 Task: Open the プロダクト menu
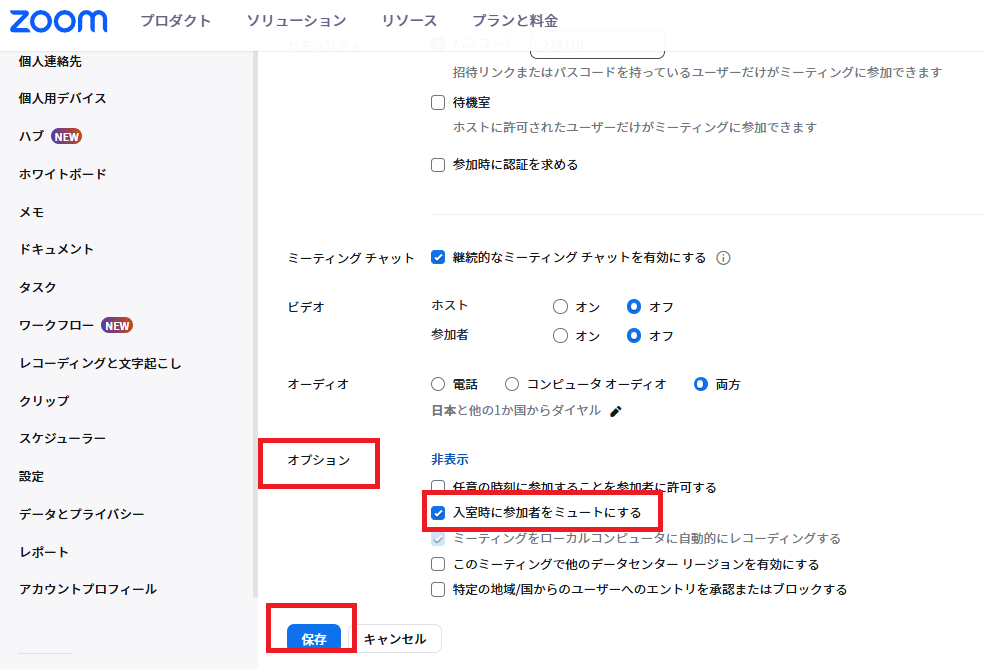[x=175, y=21]
